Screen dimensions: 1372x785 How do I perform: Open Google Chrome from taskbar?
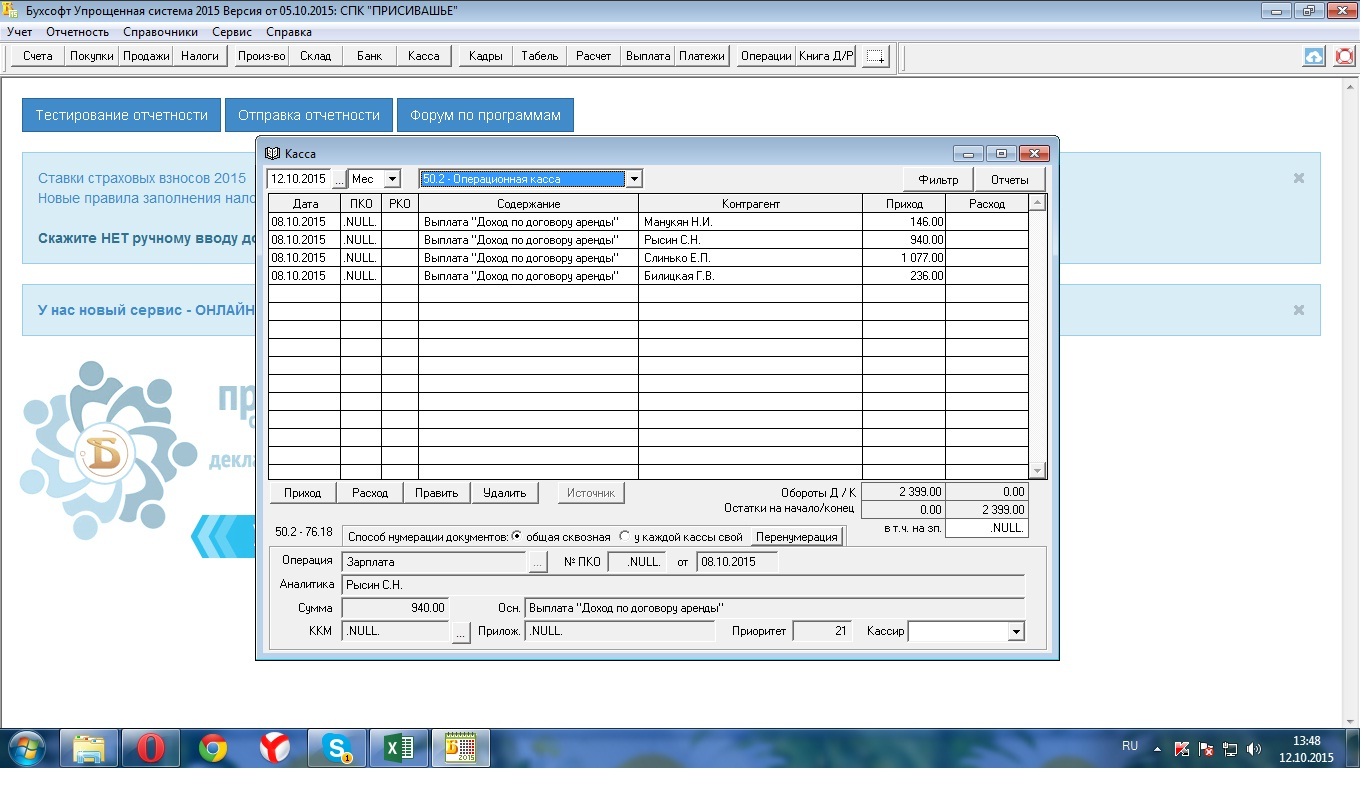pyautogui.click(x=212, y=747)
